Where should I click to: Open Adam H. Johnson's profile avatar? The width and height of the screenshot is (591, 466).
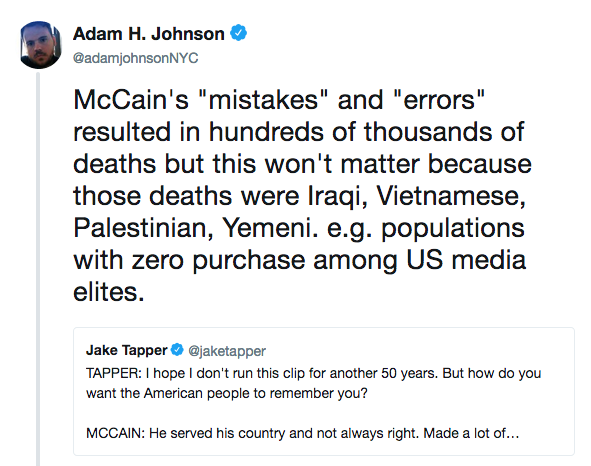40,45
